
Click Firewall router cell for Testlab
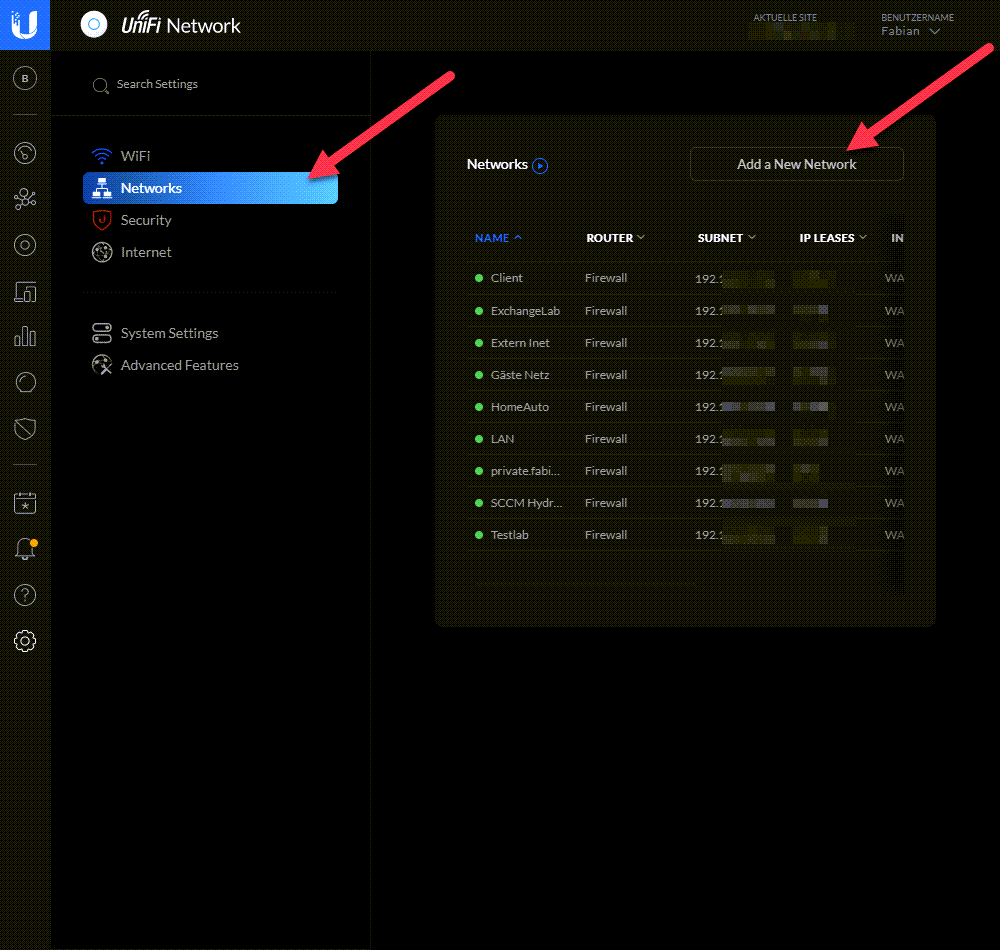tap(606, 535)
